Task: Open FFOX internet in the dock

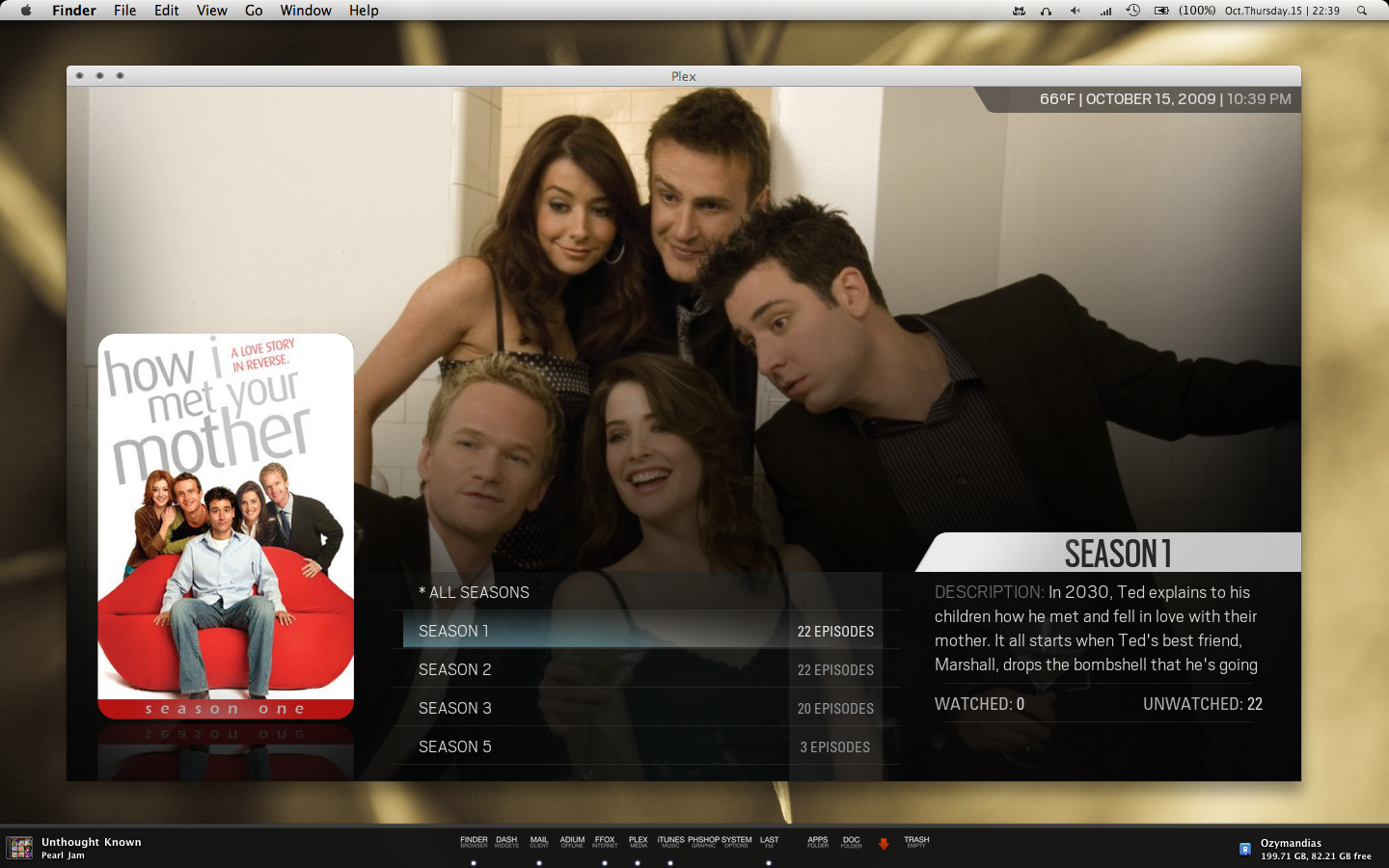Action: pos(605,842)
